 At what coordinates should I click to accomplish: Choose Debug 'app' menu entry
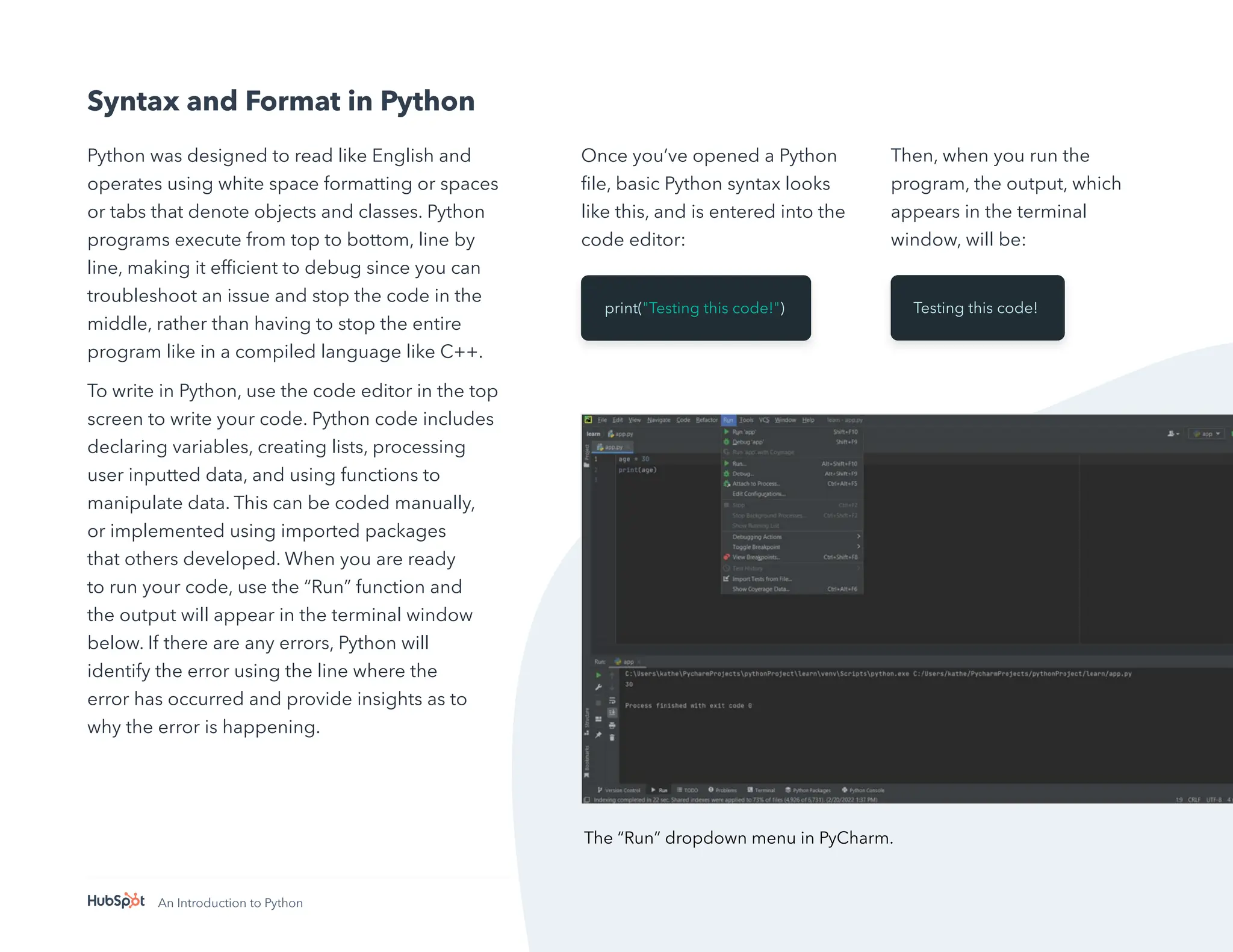792,442
